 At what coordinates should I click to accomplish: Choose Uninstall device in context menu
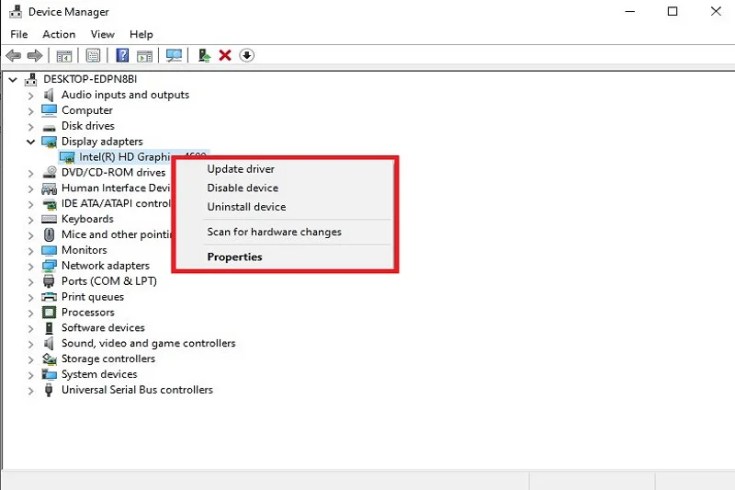[x=246, y=206]
